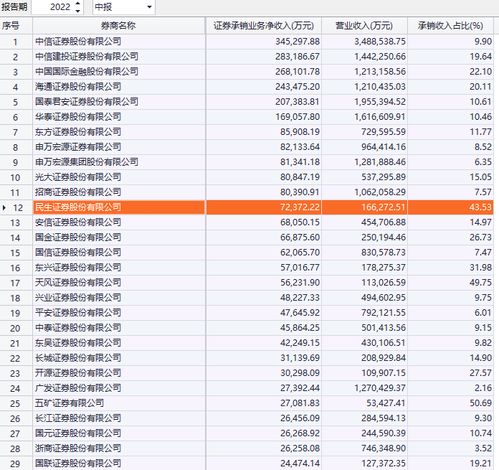Viewport: 499px width, 470px height.
Task: Sort by 承销收入占比(%) column header
Action: [451, 26]
